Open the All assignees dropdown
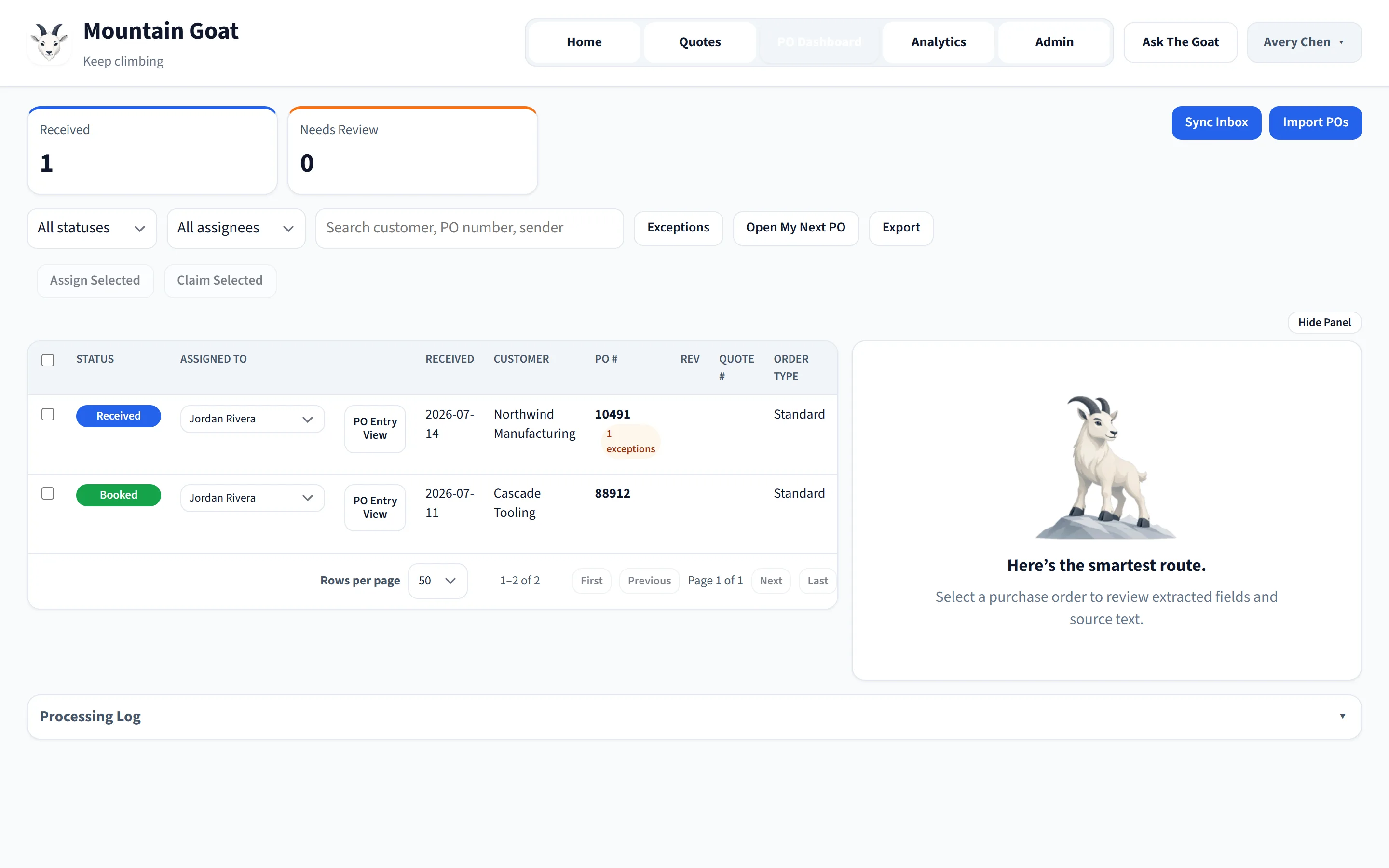Screen dimensions: 1389x868 pyautogui.click(x=236, y=228)
